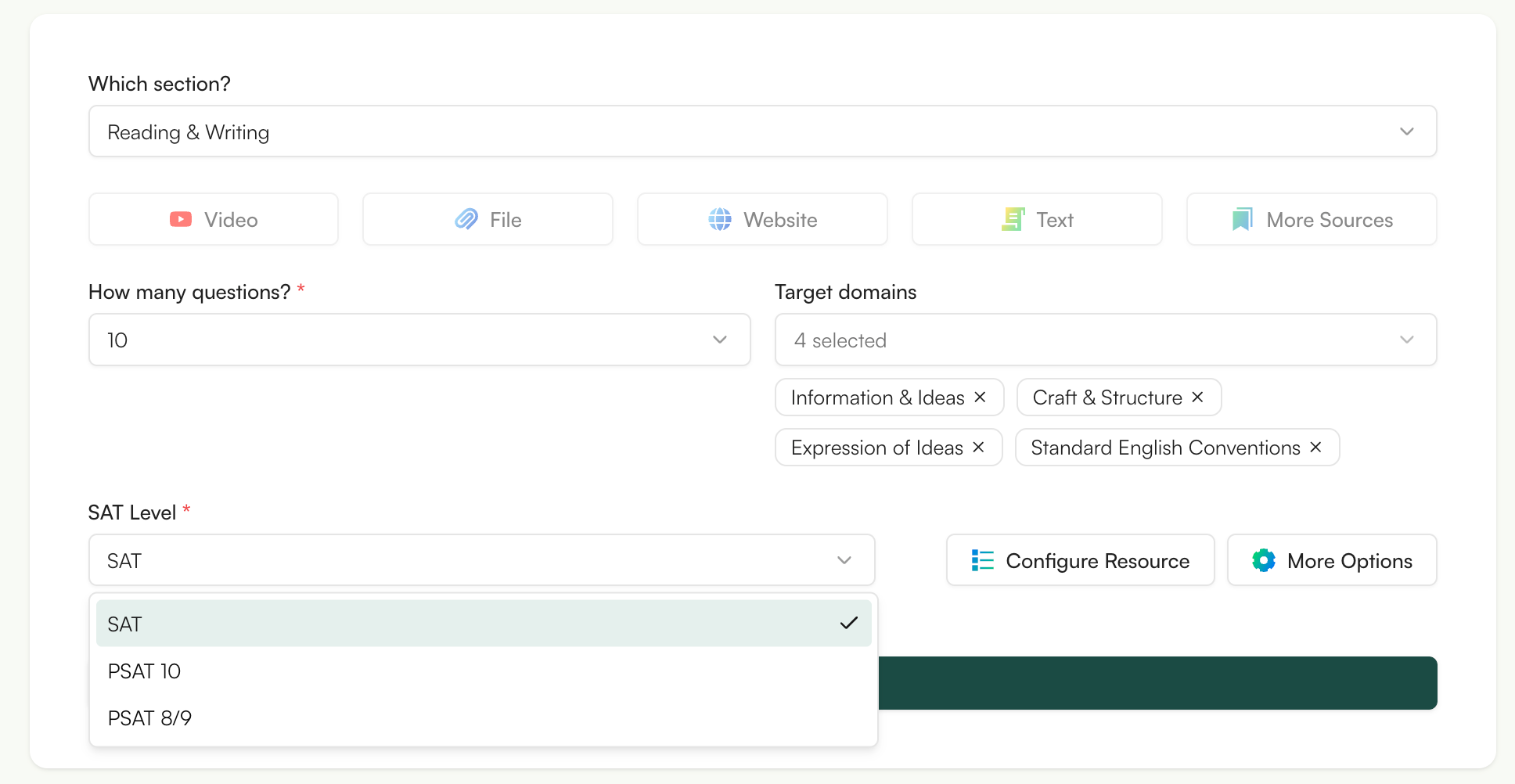The width and height of the screenshot is (1515, 784).
Task: Collapse the SAT Level dropdown field
Action: coord(482,560)
